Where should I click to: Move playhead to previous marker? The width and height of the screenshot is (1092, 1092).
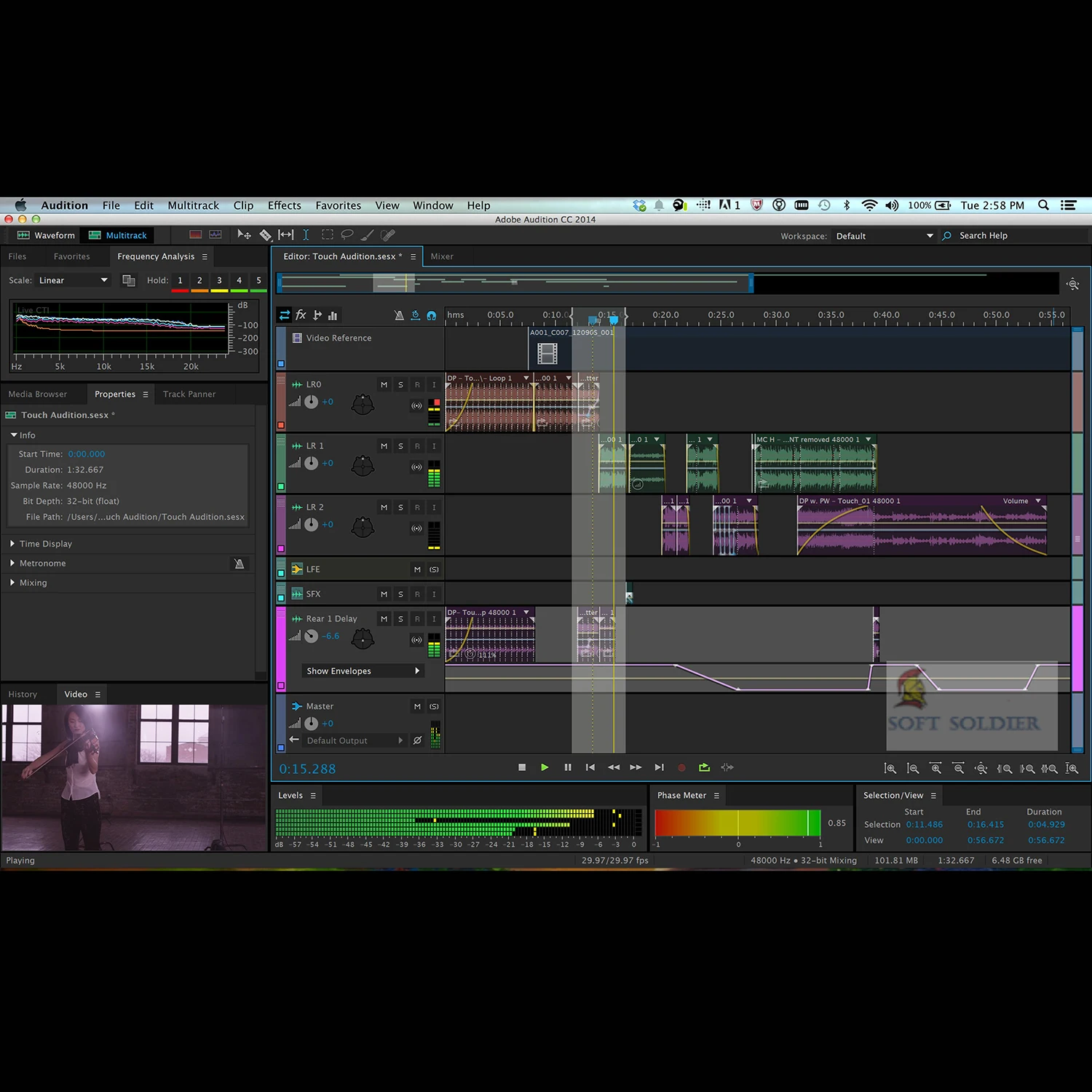point(590,767)
